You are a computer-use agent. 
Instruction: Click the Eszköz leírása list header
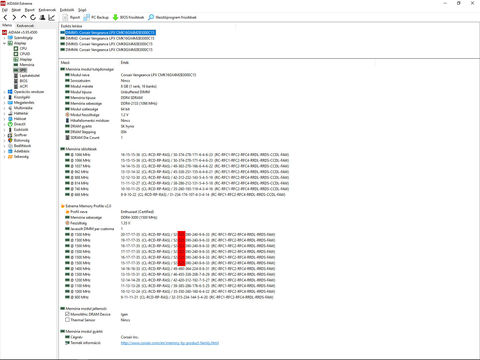[x=71, y=26]
